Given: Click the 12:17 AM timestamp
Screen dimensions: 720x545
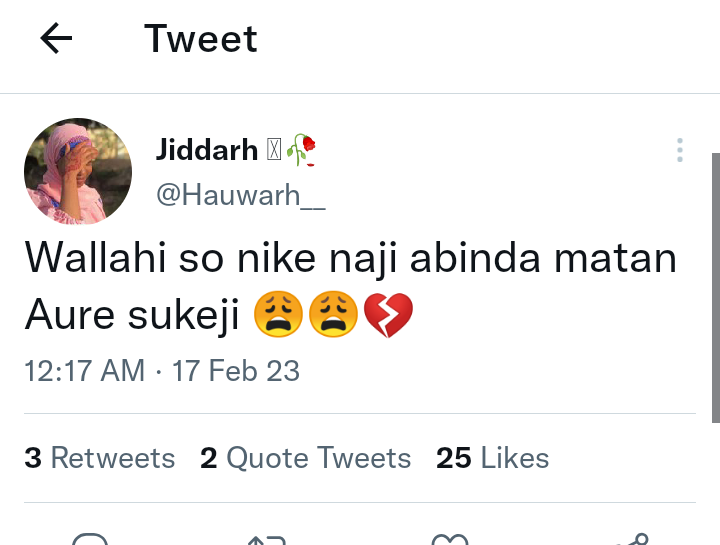Looking at the screenshot, I should [x=84, y=371].
